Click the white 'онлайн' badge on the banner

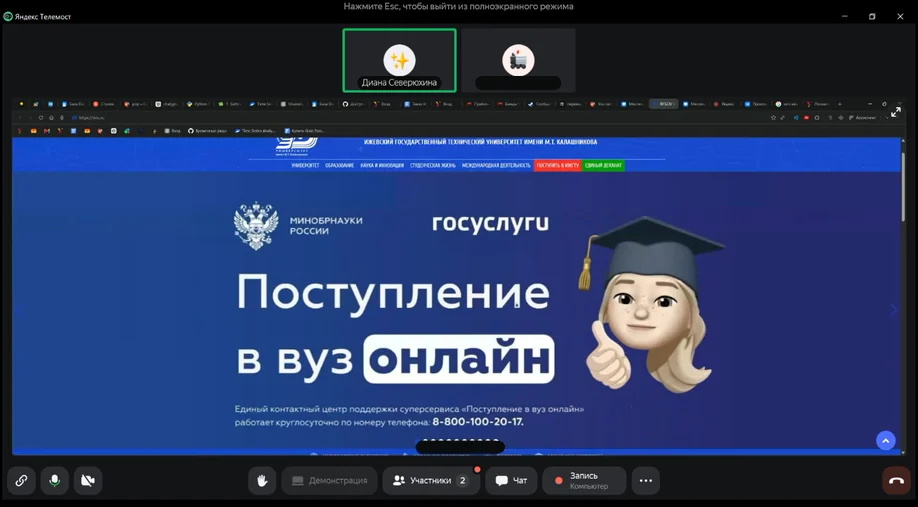[x=458, y=359]
